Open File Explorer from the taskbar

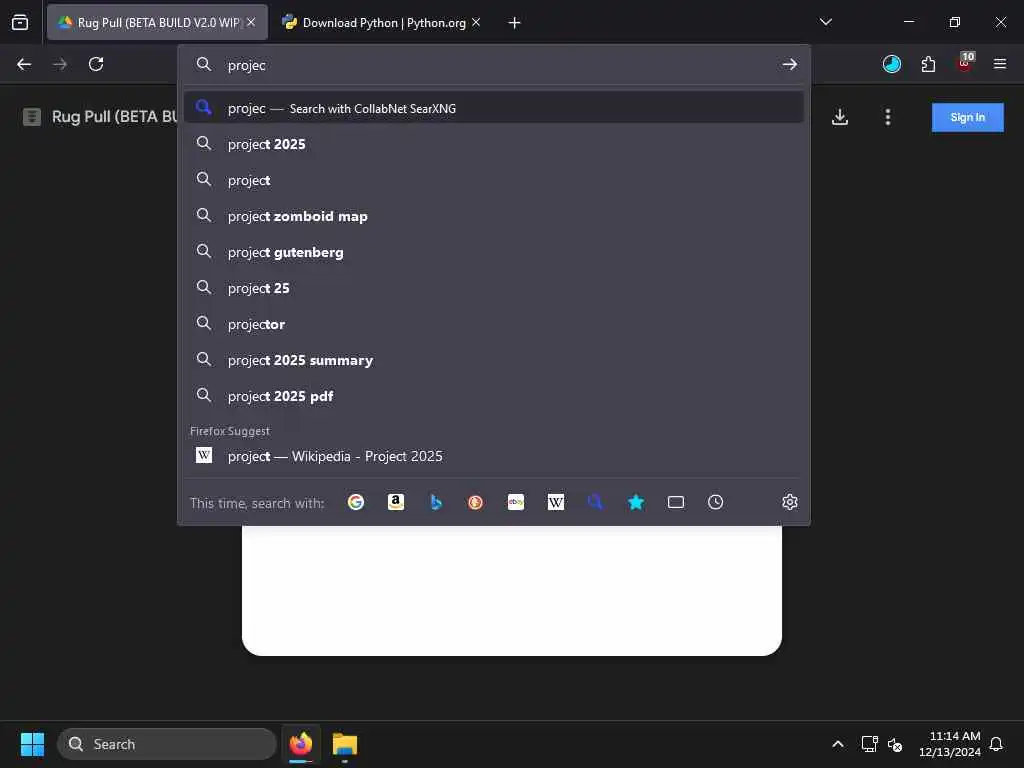[345, 744]
